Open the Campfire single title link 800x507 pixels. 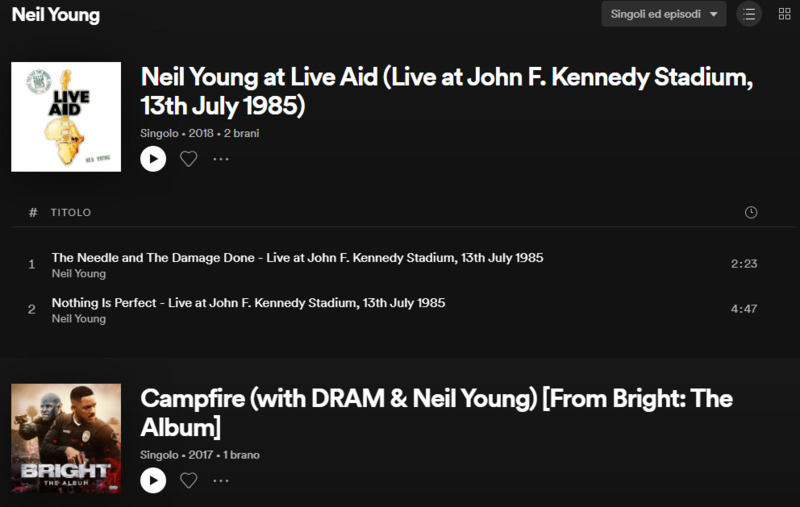click(436, 412)
